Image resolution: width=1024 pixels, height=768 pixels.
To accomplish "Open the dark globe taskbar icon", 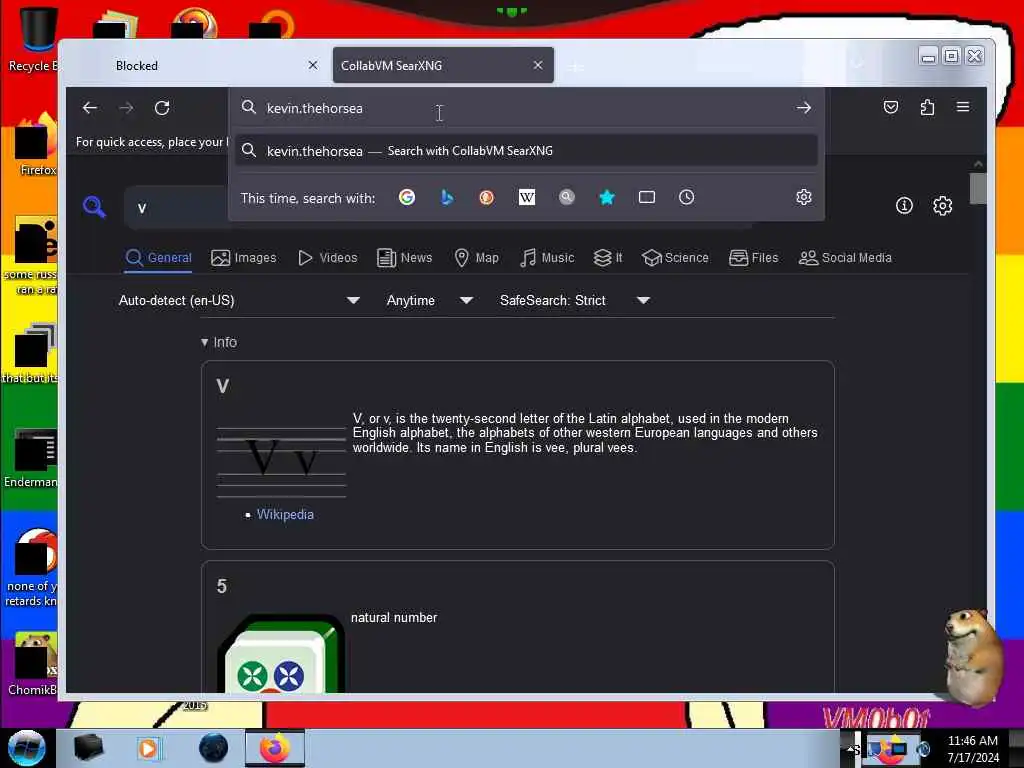I will [x=214, y=748].
